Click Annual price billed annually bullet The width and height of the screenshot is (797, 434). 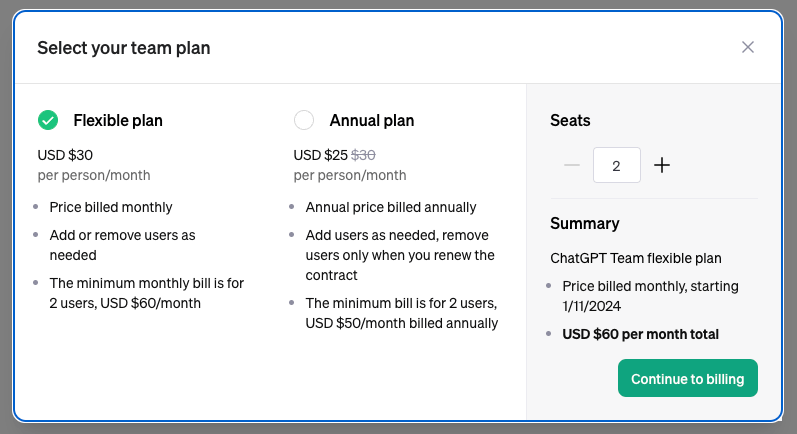click(391, 207)
